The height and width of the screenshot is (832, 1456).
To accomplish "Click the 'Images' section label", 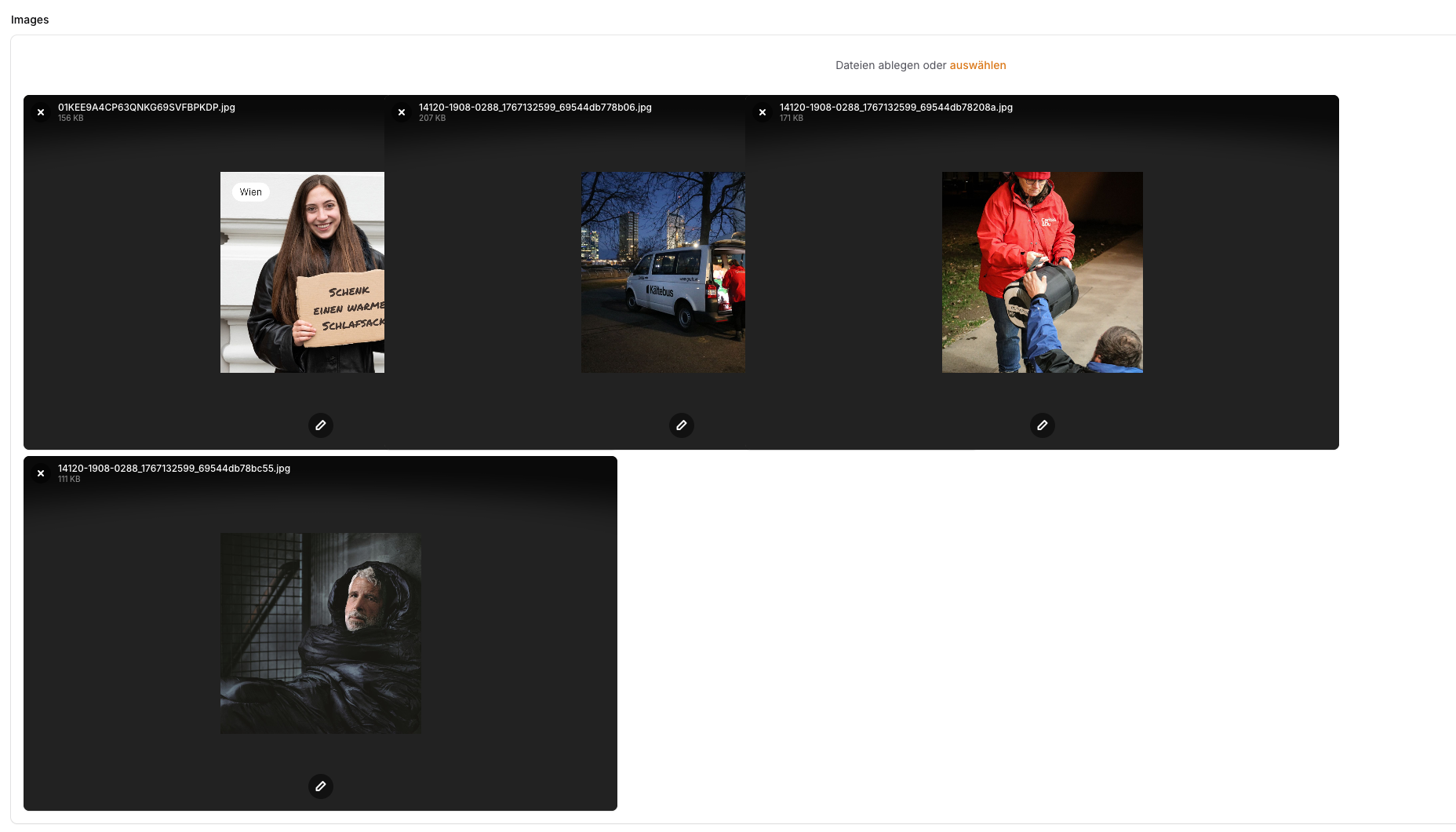I will point(30,20).
